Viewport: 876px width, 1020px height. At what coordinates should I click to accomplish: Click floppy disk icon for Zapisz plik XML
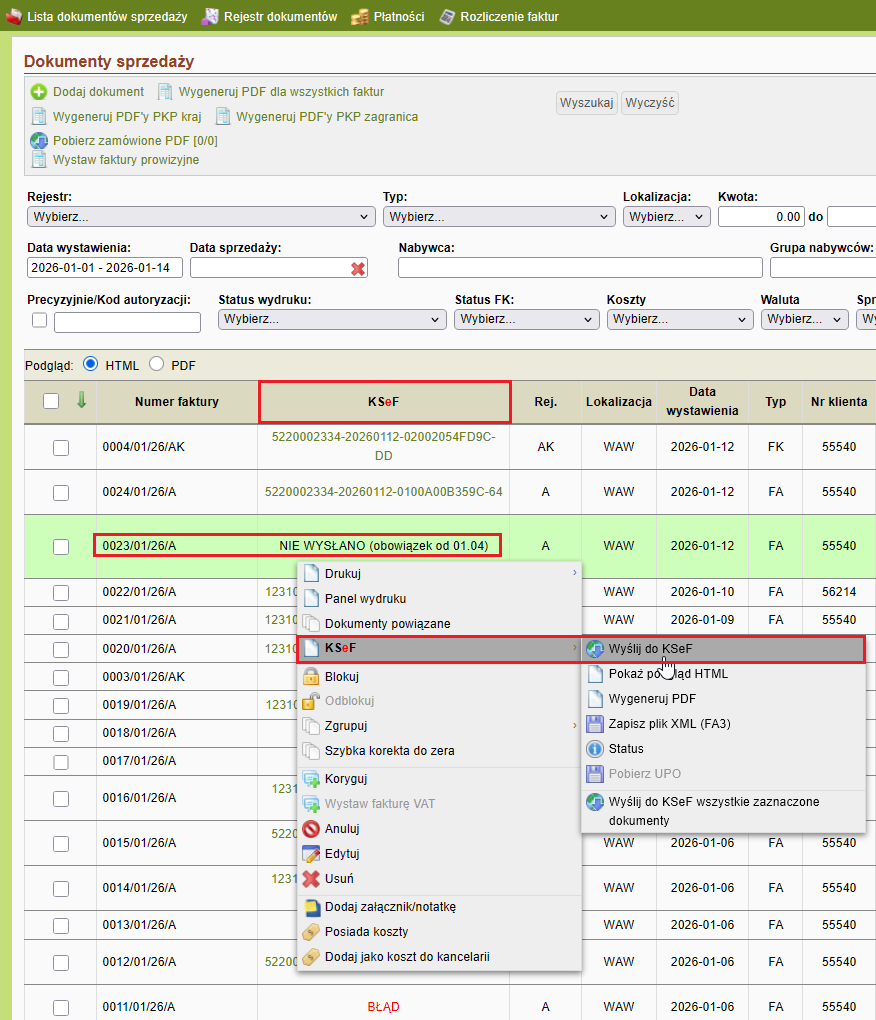click(x=595, y=724)
